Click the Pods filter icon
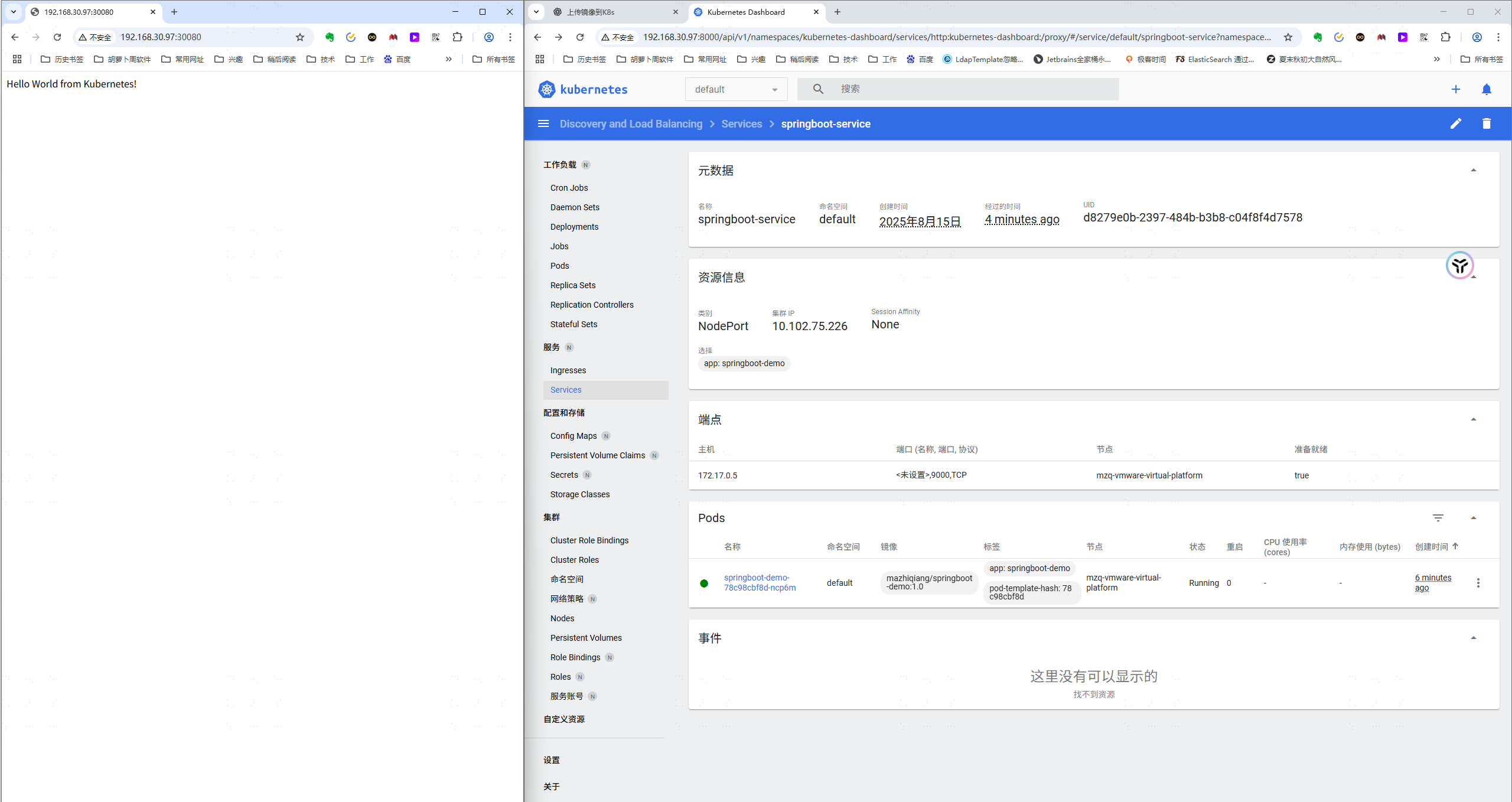 click(x=1438, y=518)
